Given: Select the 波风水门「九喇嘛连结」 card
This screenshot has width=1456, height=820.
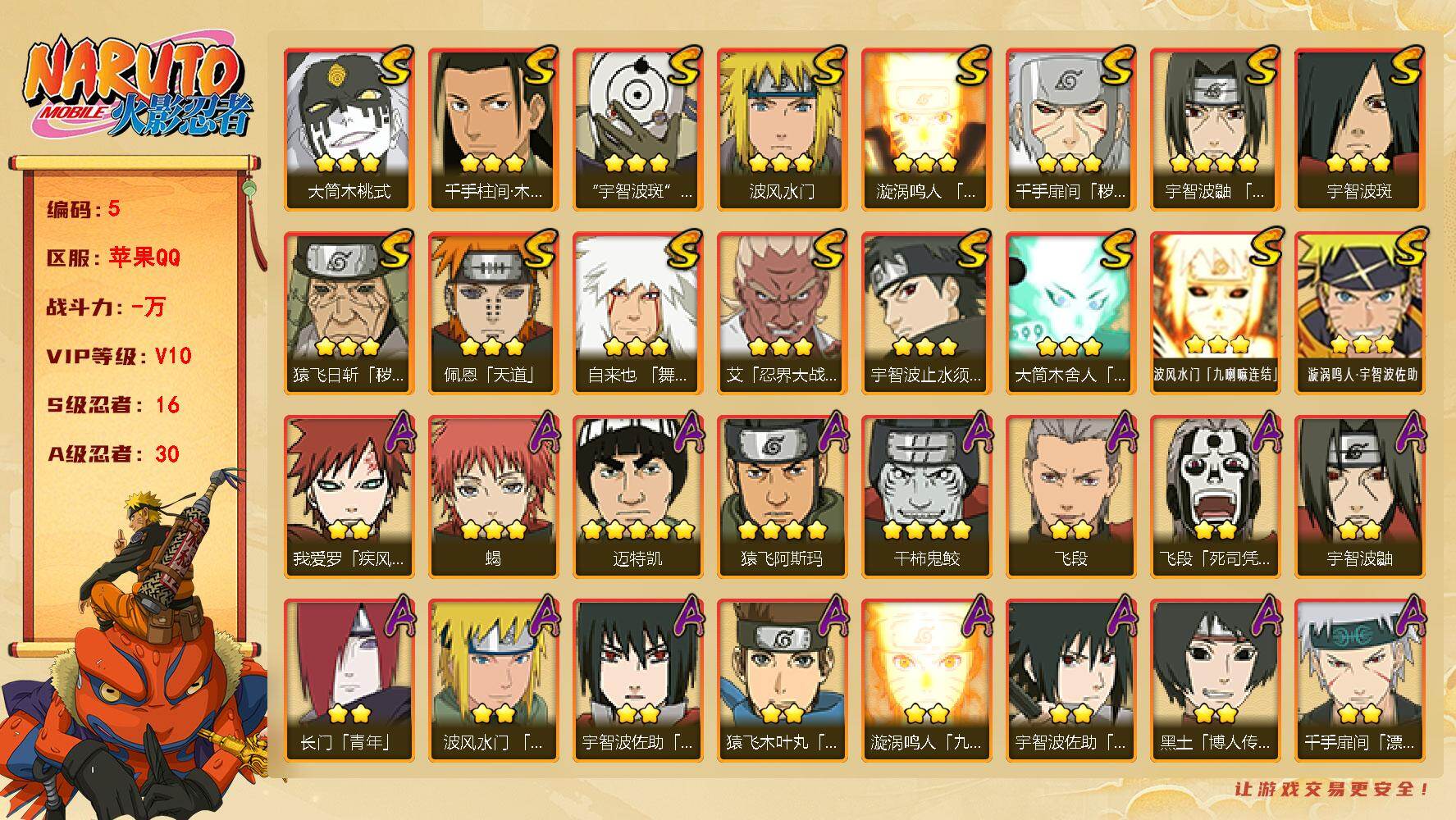Looking at the screenshot, I should (1215, 312).
